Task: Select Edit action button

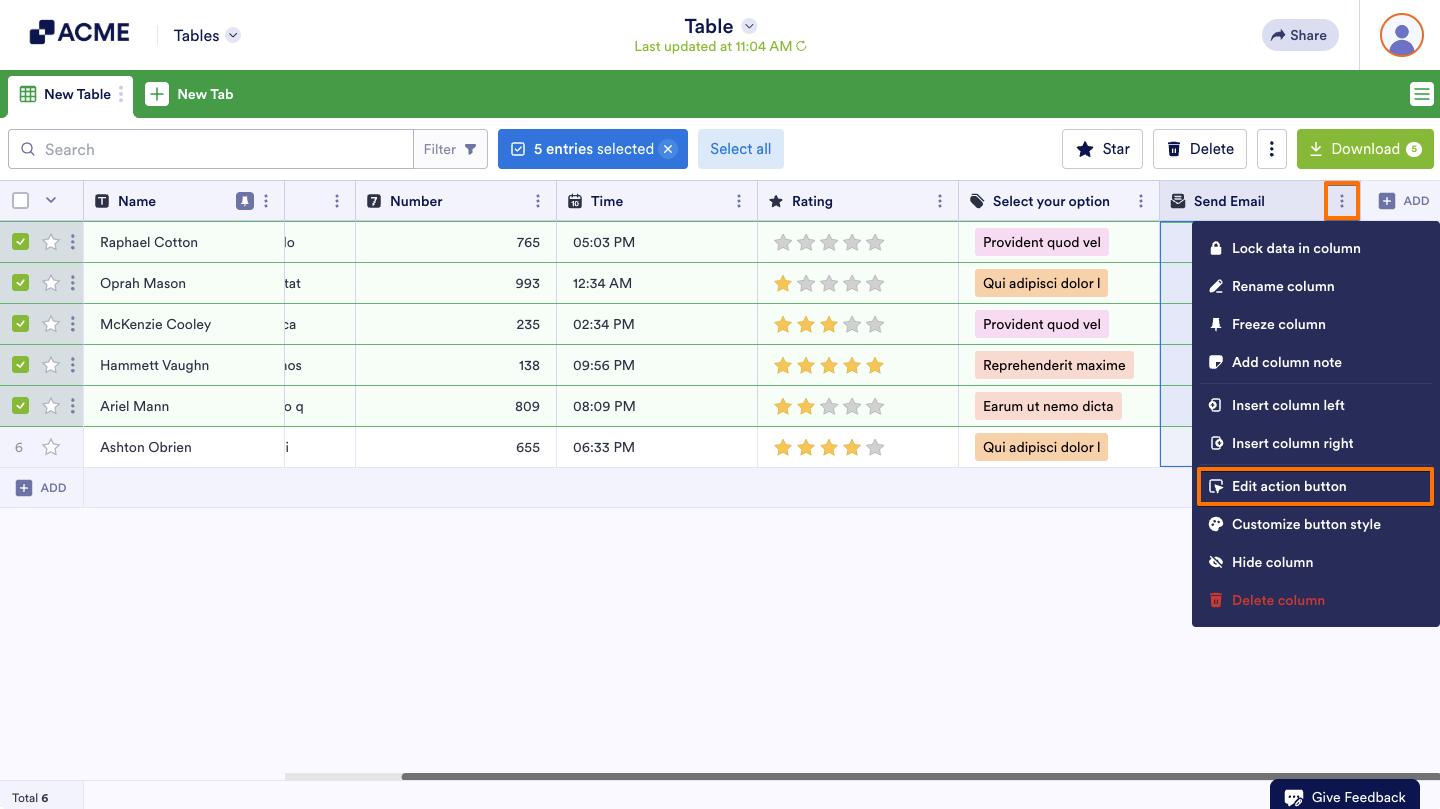Action: point(1315,486)
